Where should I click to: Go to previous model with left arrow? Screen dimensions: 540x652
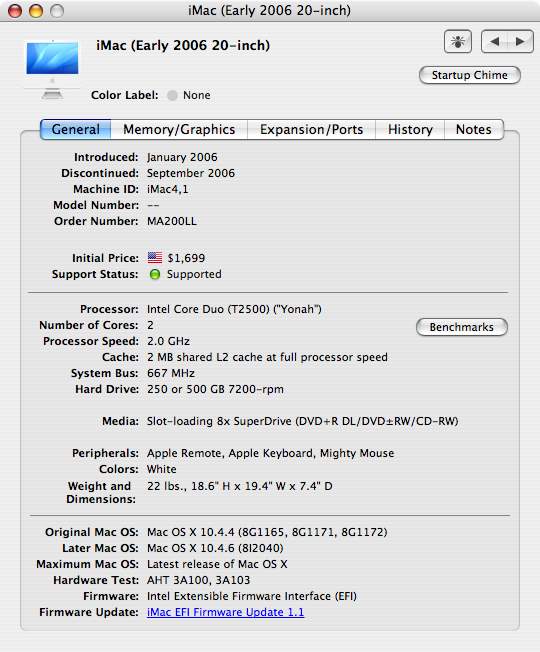[x=494, y=41]
